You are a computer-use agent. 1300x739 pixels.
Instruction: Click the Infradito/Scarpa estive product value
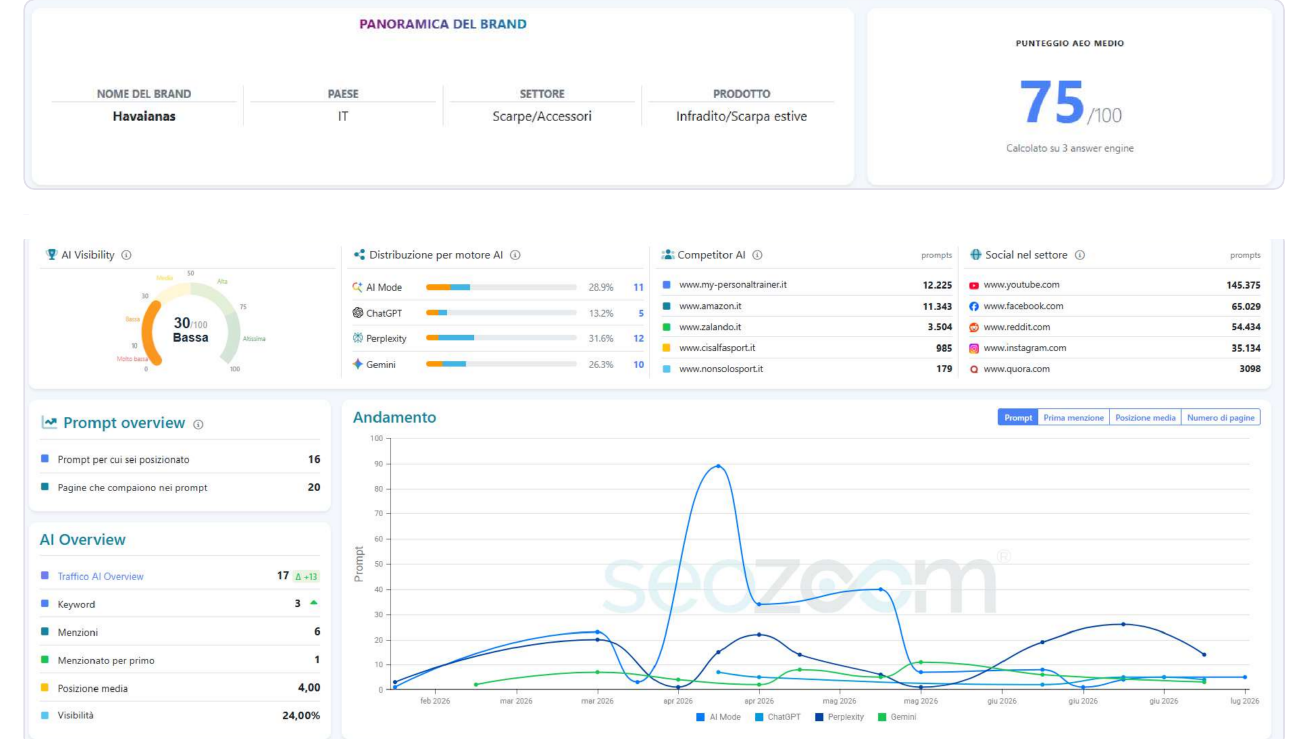(741, 116)
